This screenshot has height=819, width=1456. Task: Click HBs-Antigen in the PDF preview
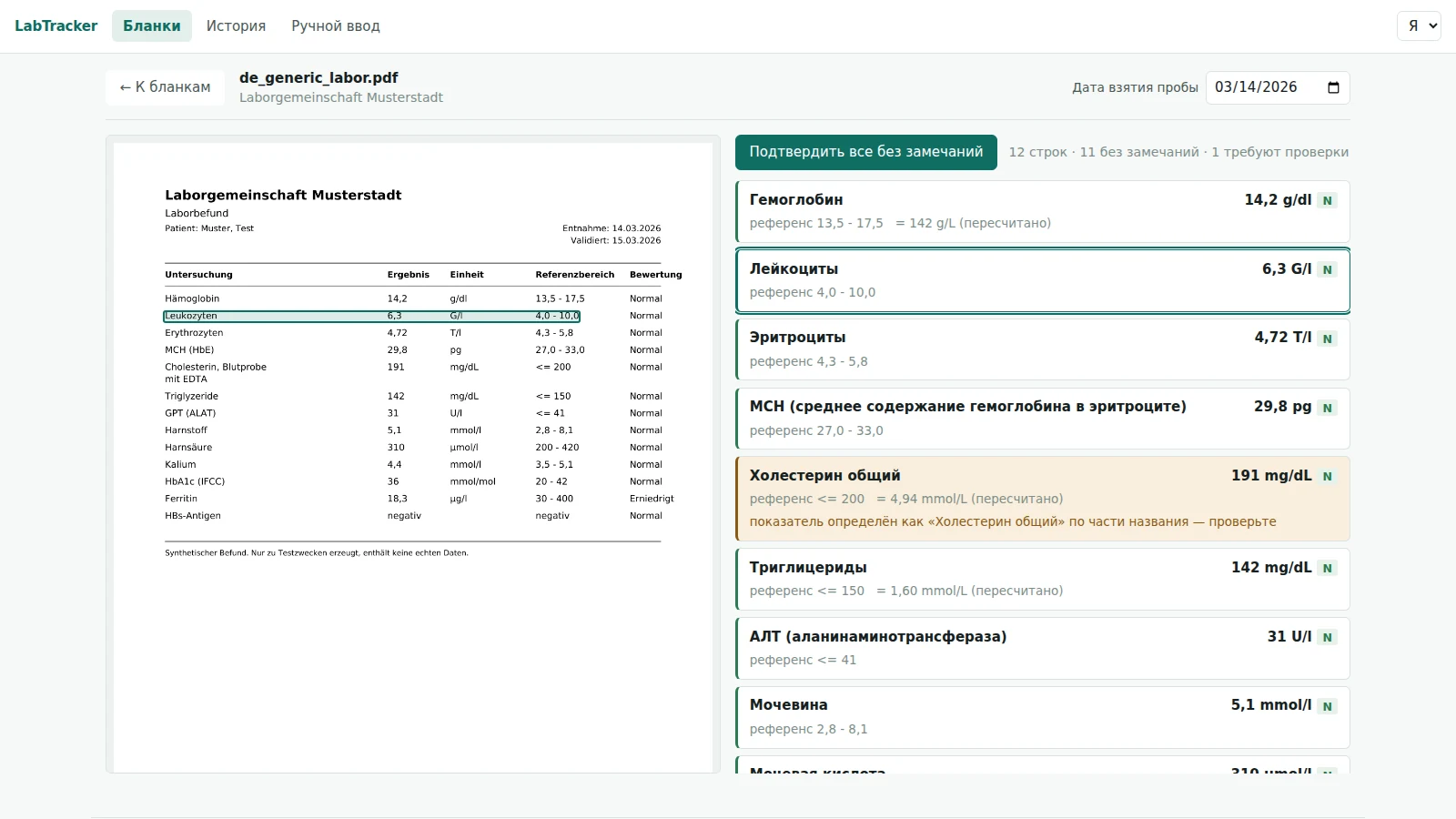pos(193,516)
